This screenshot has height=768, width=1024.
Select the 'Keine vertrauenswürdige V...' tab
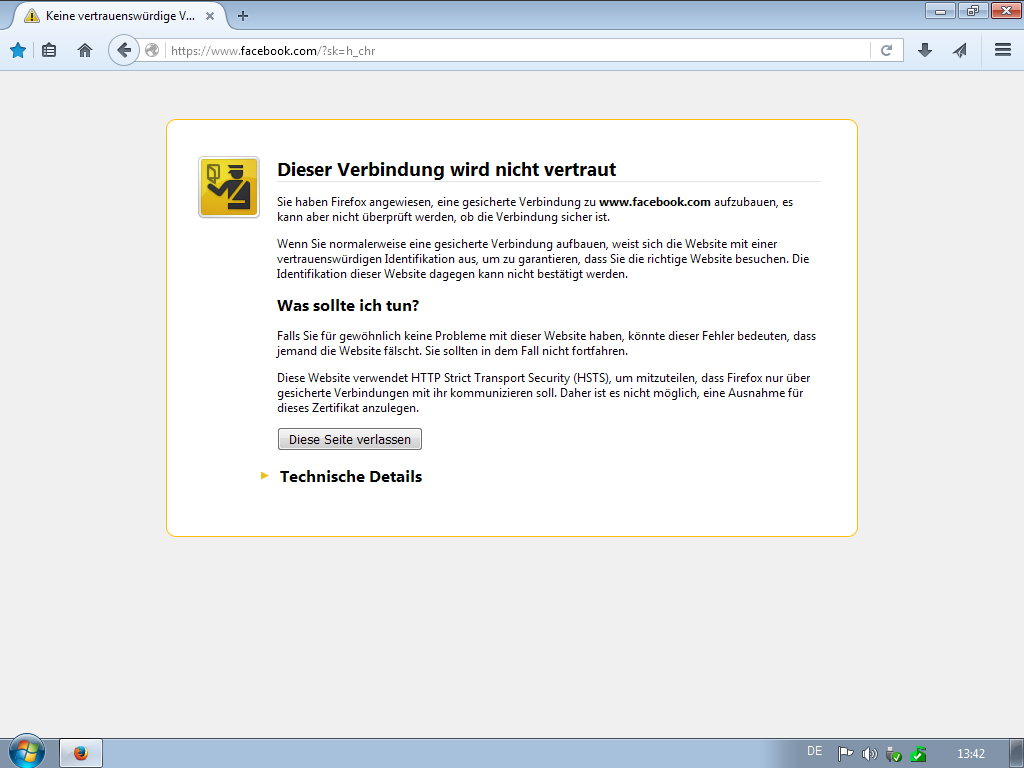pyautogui.click(x=120, y=16)
